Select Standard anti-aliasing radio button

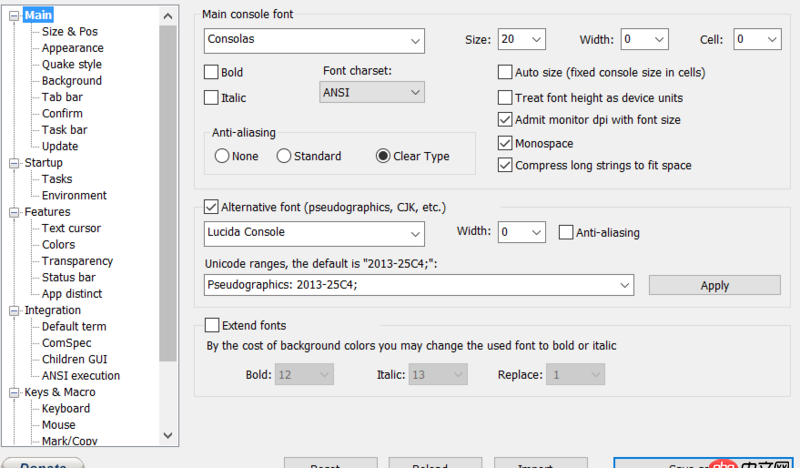pyautogui.click(x=284, y=156)
